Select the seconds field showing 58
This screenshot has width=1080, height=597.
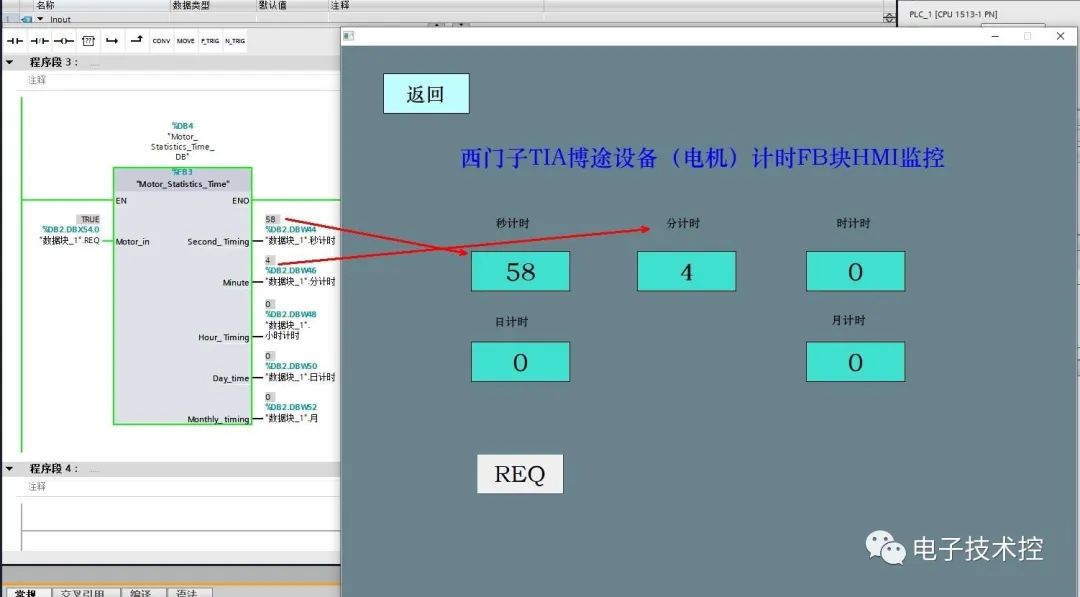[520, 271]
